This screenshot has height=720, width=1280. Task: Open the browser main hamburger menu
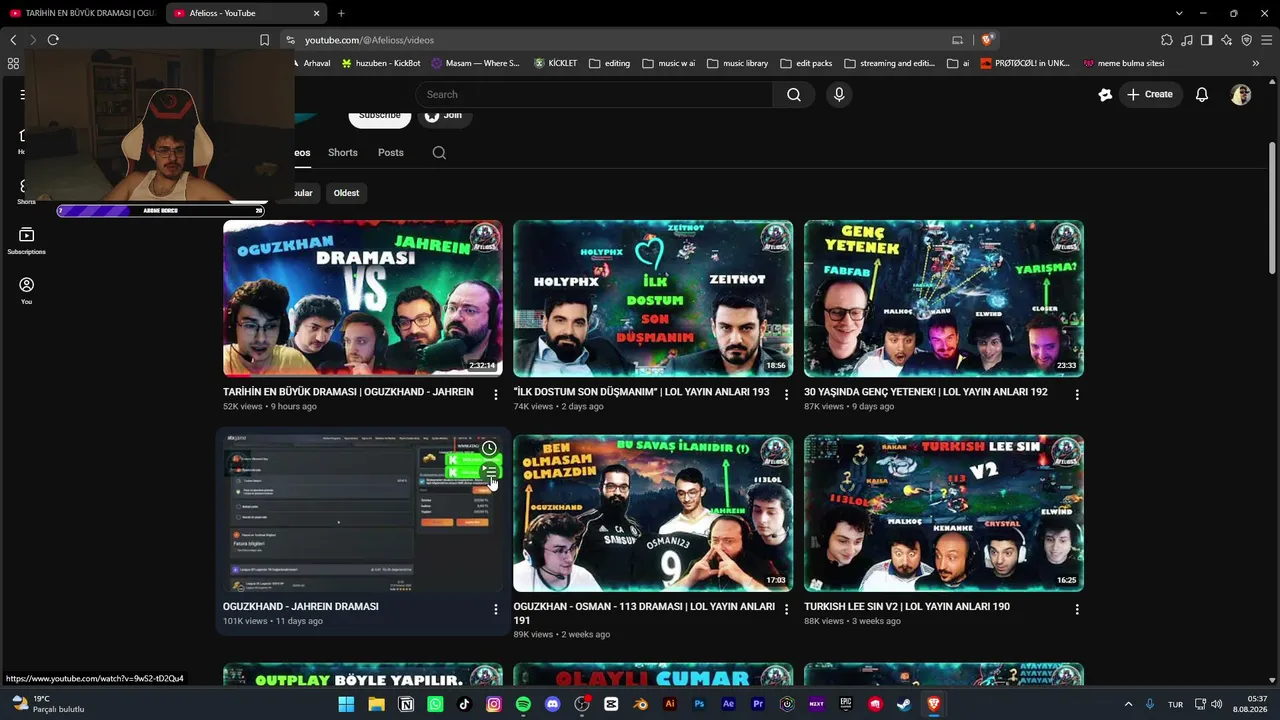click(x=1266, y=40)
